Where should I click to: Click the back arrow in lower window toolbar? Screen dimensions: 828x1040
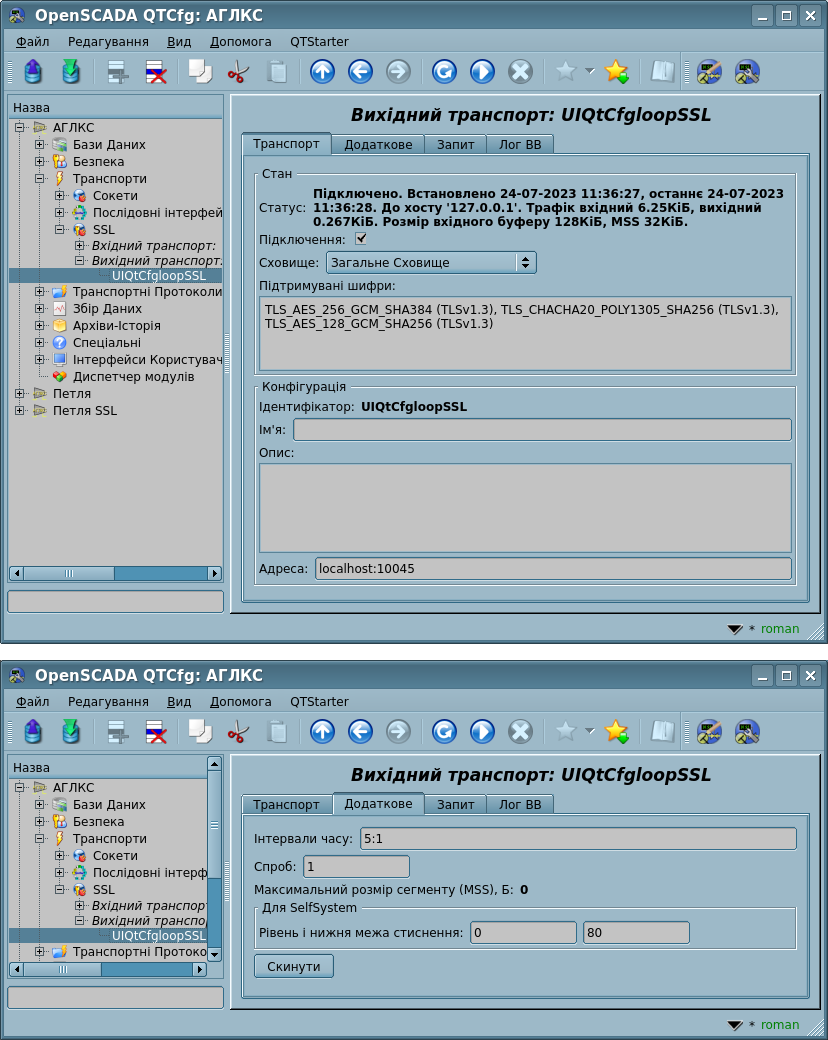pyautogui.click(x=360, y=732)
